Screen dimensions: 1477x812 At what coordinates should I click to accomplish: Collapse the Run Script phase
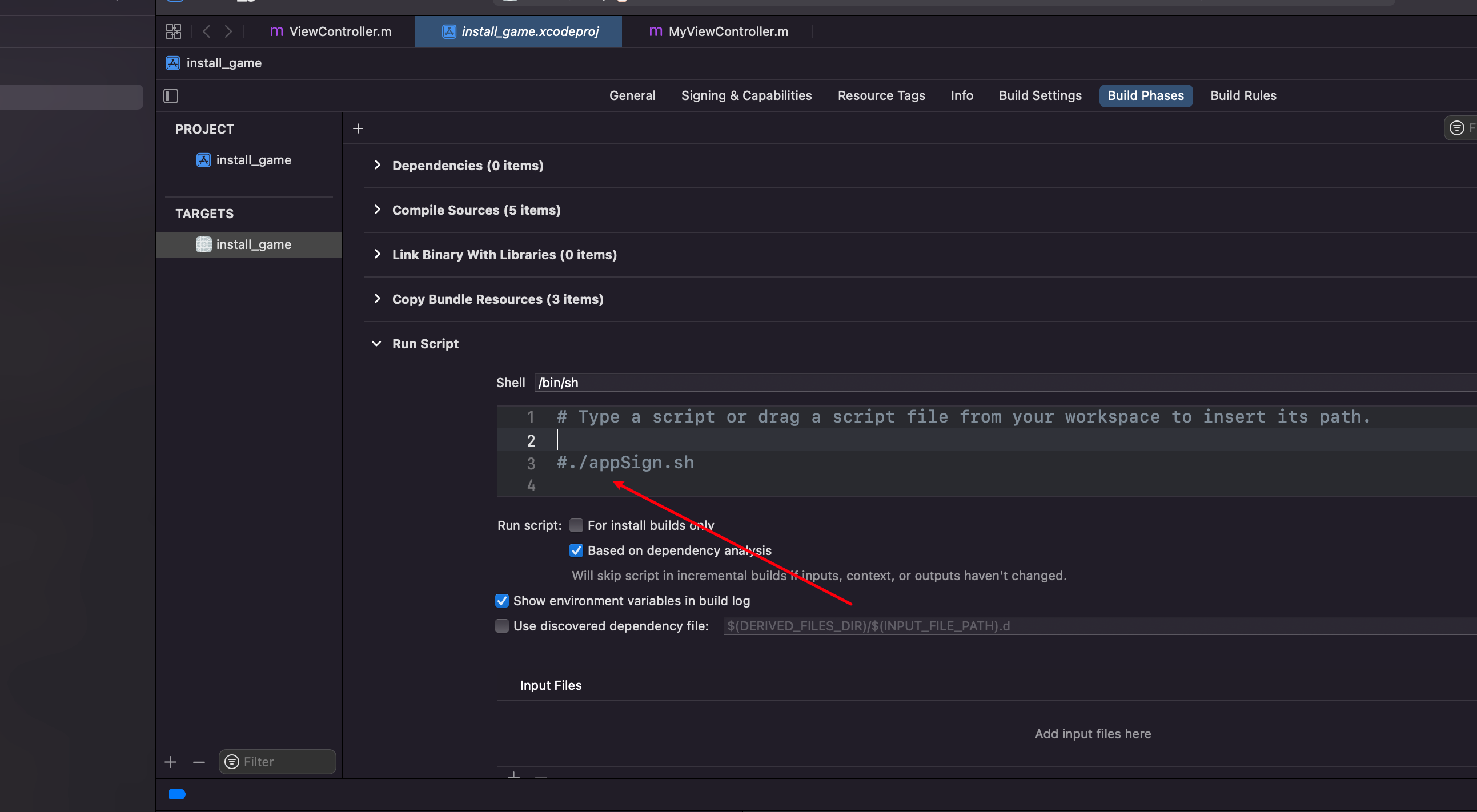[x=377, y=344]
